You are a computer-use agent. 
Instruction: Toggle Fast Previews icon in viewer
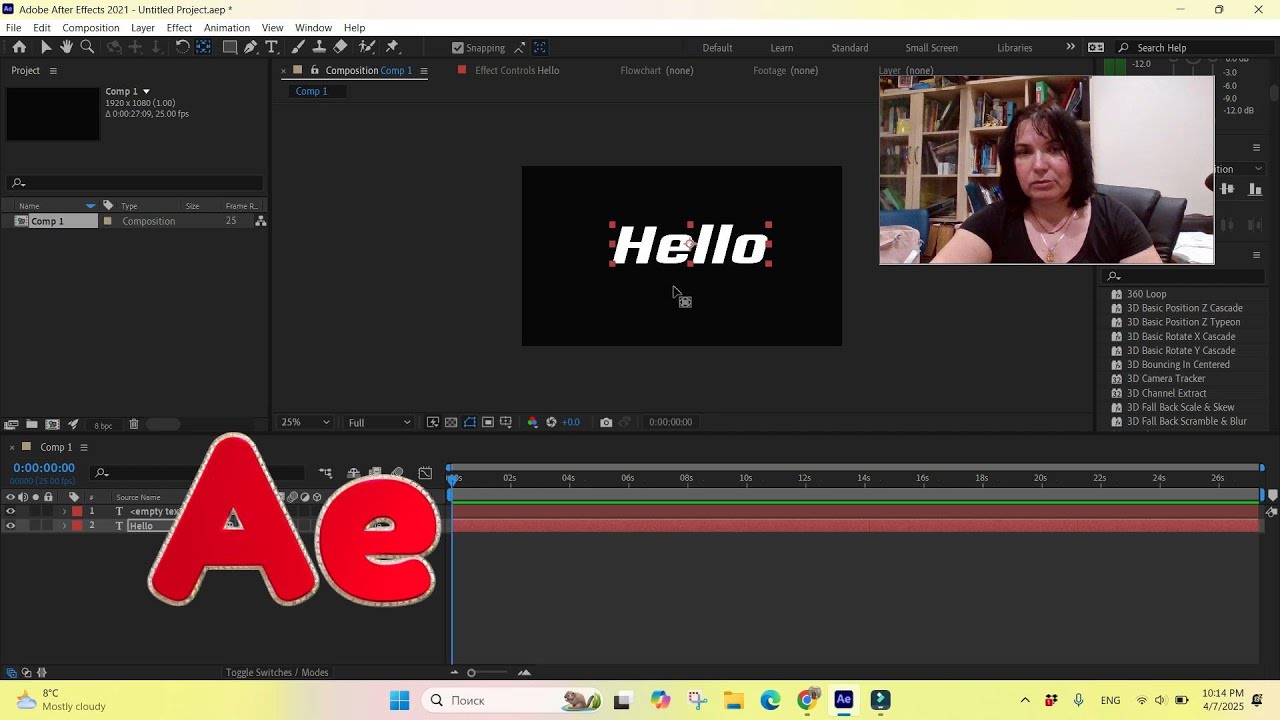(433, 422)
